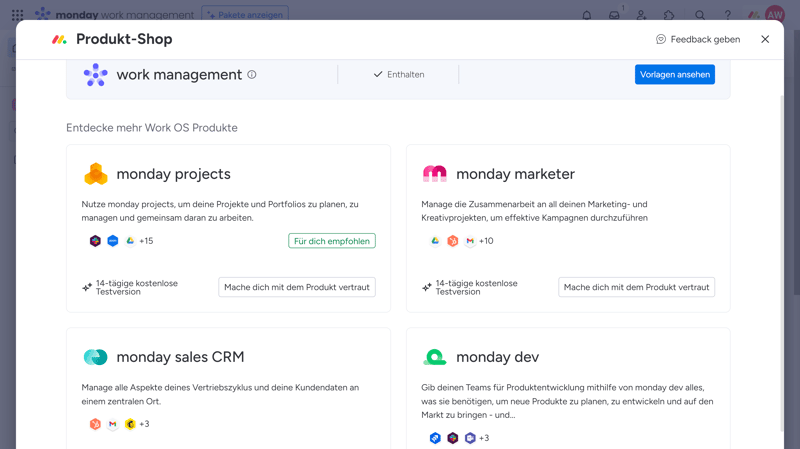This screenshot has width=800, height=449.
Task: Click the info icon beside work management
Action: coord(252,75)
